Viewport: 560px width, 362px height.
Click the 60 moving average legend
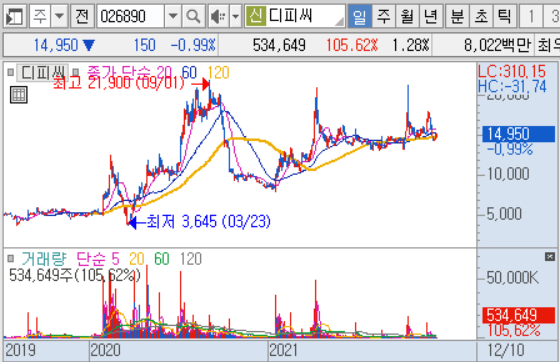pos(189,73)
